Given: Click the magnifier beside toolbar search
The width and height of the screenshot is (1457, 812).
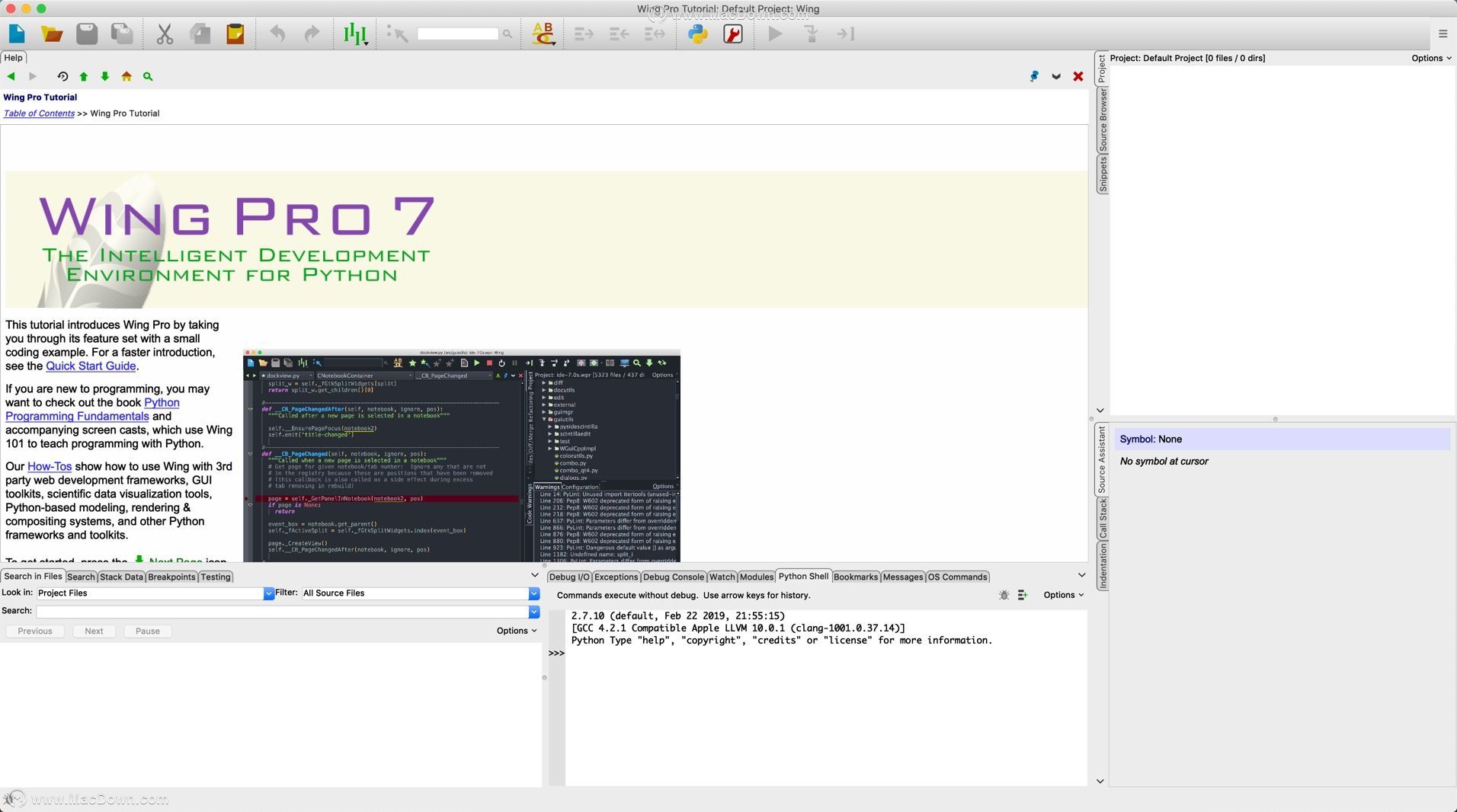Looking at the screenshot, I should point(508,34).
